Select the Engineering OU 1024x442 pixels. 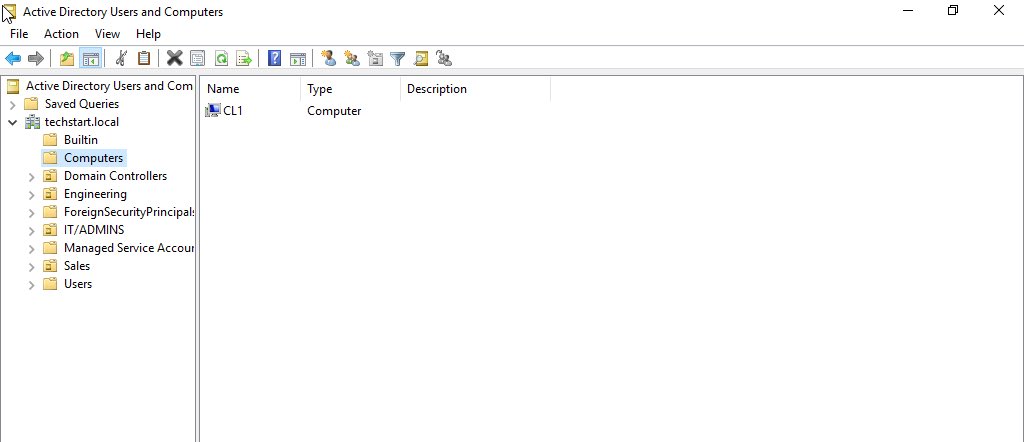click(95, 194)
